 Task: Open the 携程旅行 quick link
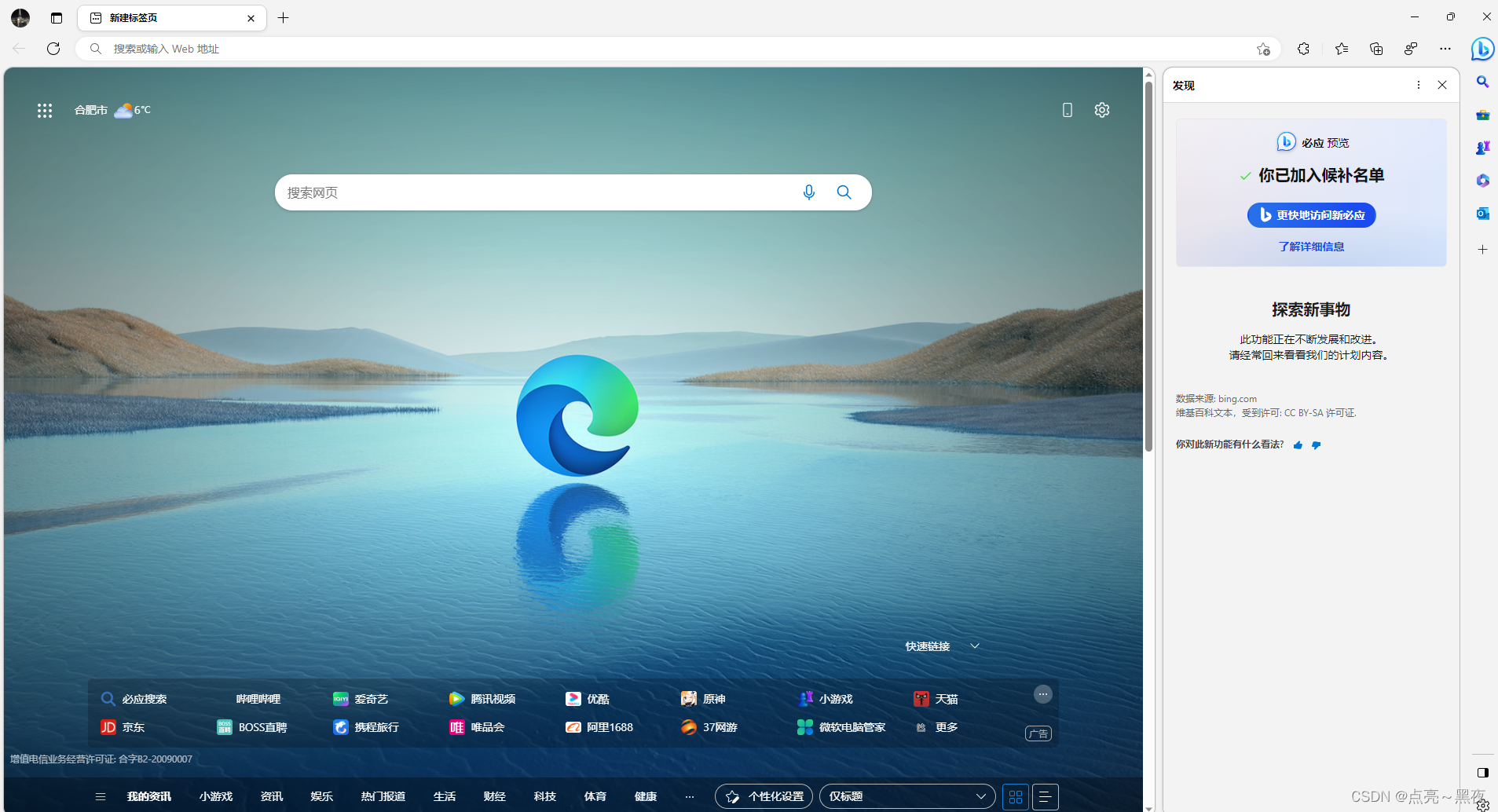coord(366,727)
